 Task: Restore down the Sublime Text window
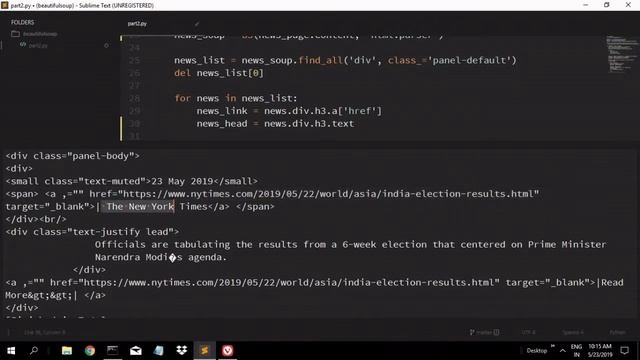(x=607, y=5)
